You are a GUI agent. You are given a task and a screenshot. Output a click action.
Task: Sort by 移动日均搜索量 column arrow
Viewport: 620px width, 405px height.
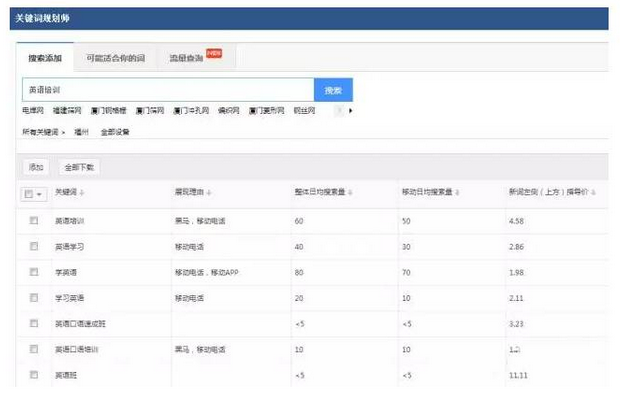[457, 193]
